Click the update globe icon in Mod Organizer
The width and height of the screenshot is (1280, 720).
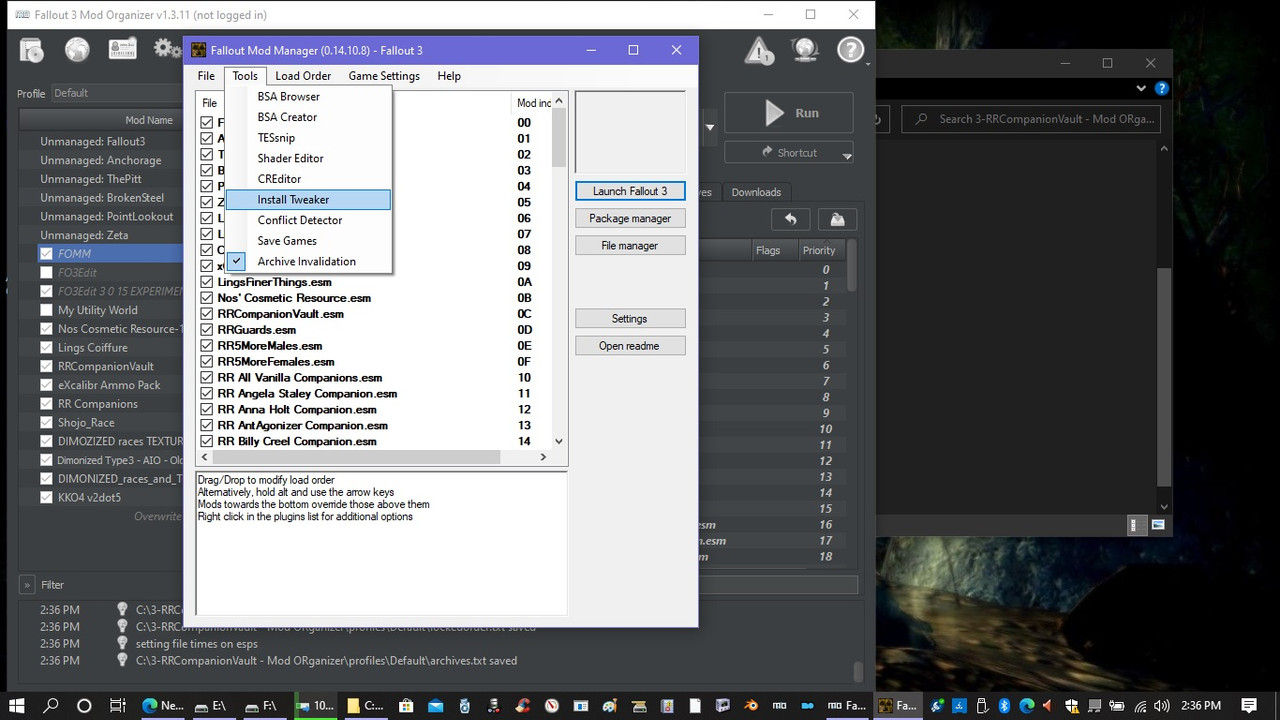click(805, 50)
